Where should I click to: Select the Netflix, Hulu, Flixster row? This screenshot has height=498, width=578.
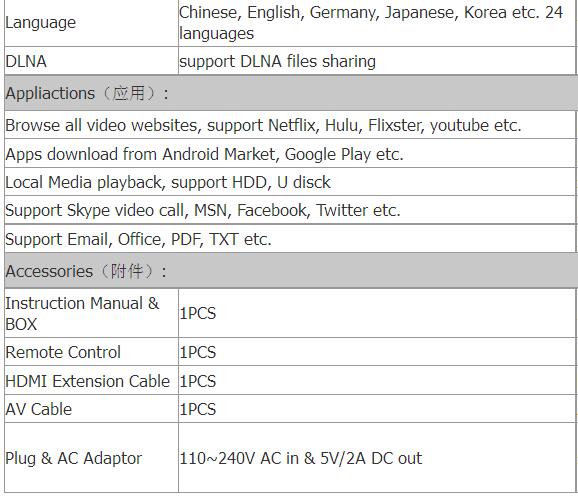[290, 125]
